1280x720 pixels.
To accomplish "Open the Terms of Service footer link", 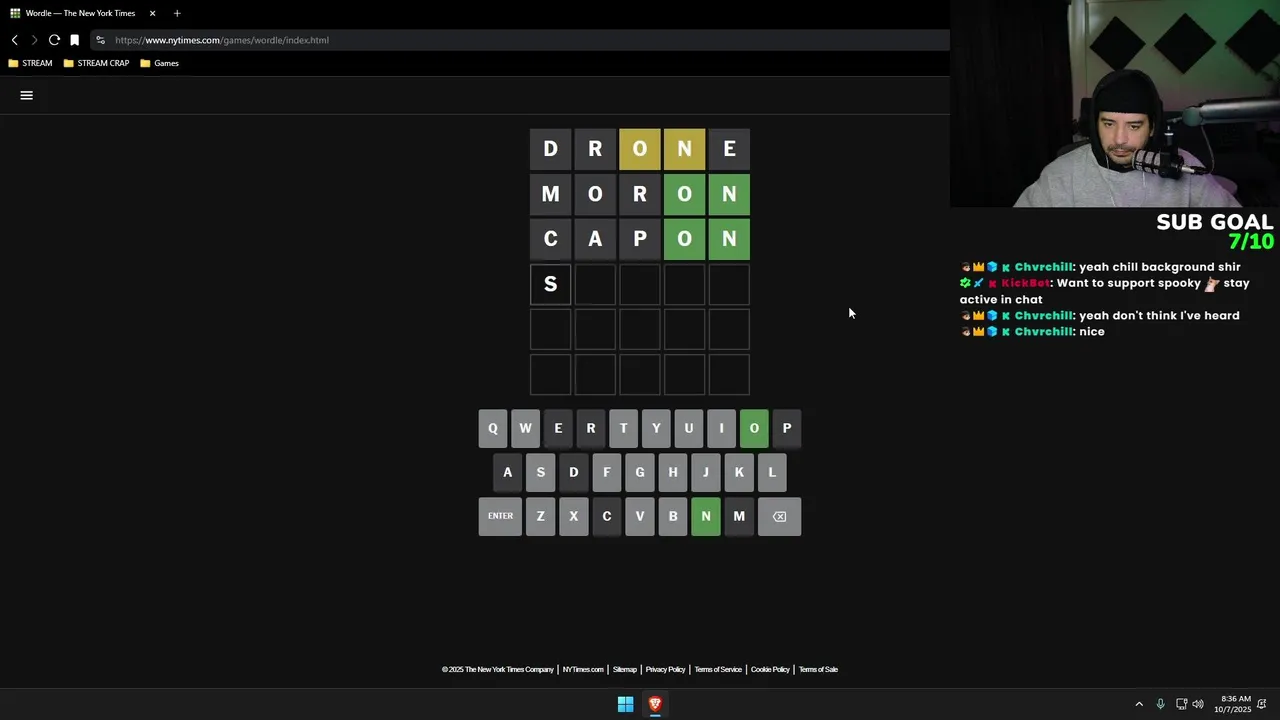I will point(718,670).
